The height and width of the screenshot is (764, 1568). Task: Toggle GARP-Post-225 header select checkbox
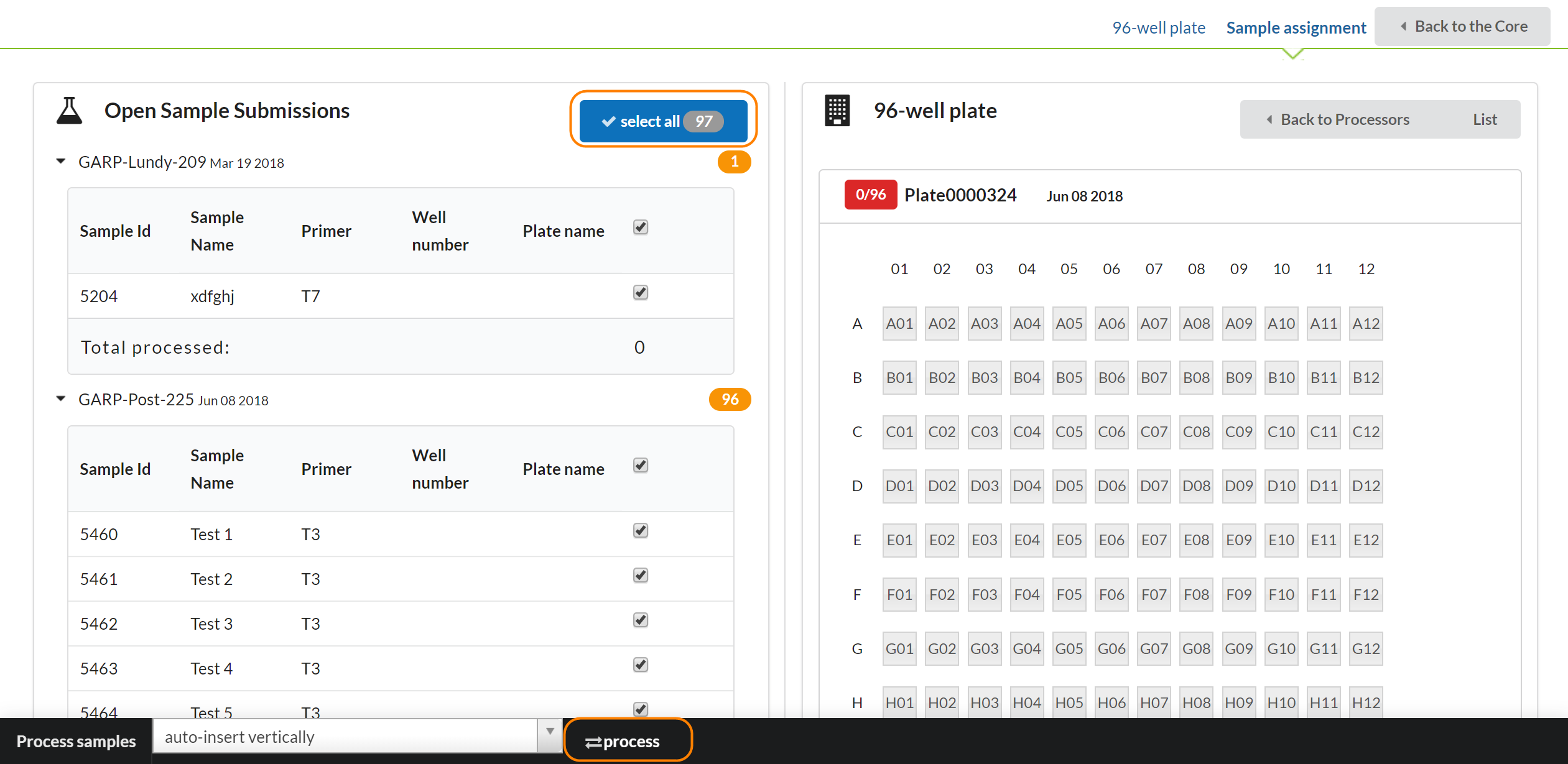point(640,465)
